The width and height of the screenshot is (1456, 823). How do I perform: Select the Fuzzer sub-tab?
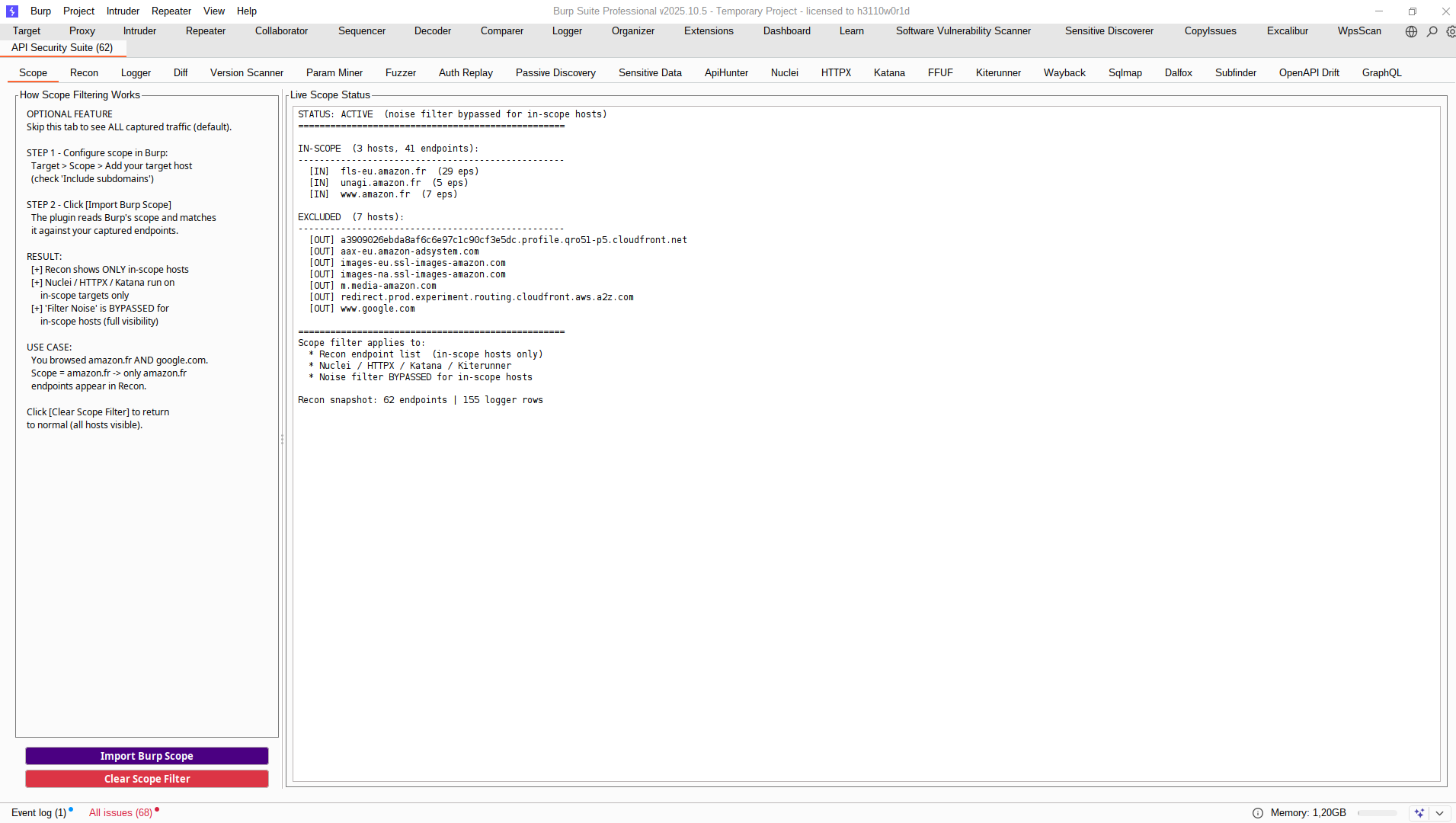[401, 73]
